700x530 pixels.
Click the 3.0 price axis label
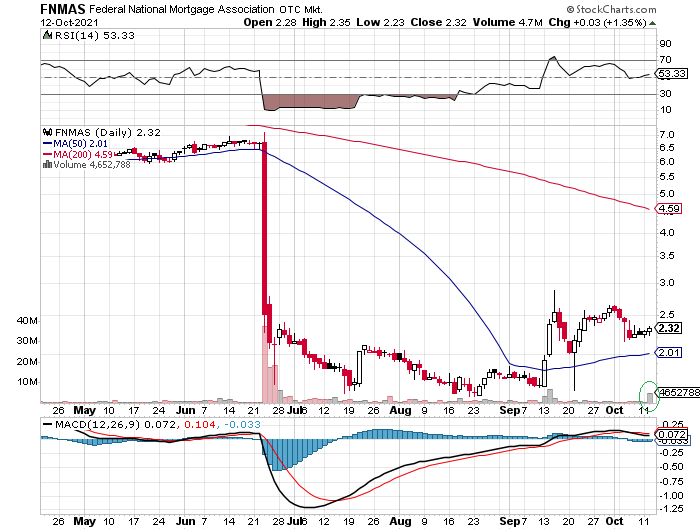point(667,283)
